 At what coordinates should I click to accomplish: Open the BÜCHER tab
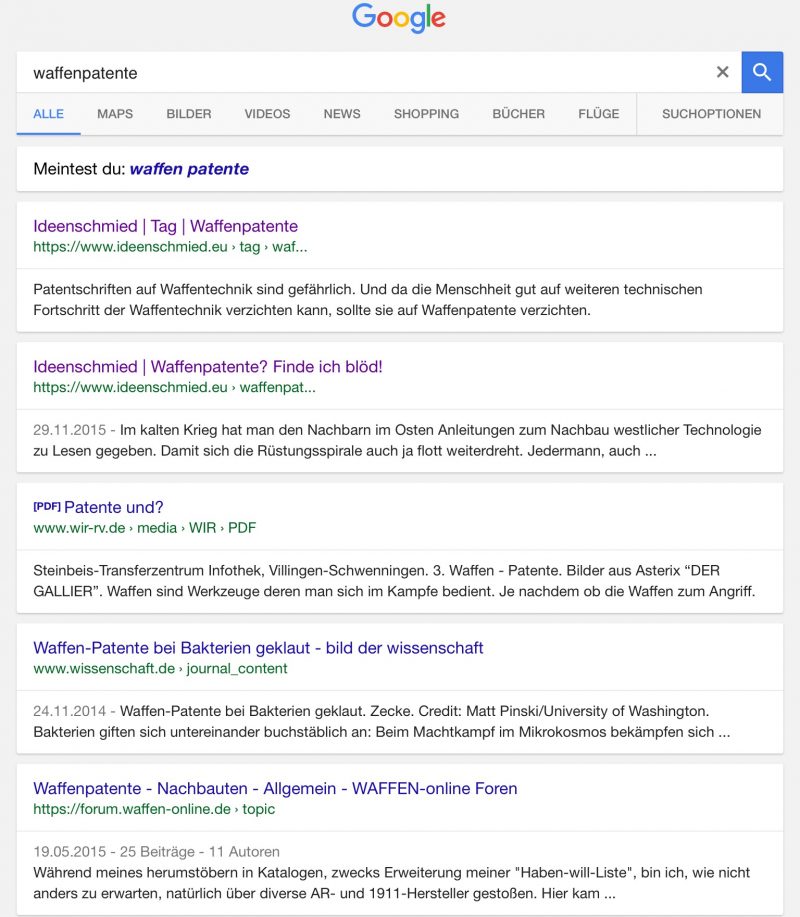(519, 114)
